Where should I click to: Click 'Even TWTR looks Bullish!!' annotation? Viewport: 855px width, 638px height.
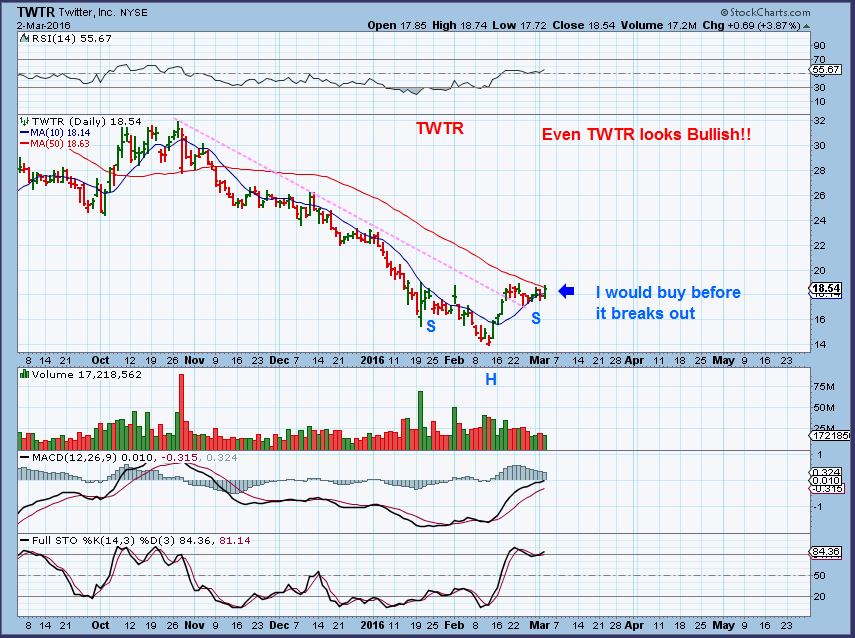[x=646, y=134]
